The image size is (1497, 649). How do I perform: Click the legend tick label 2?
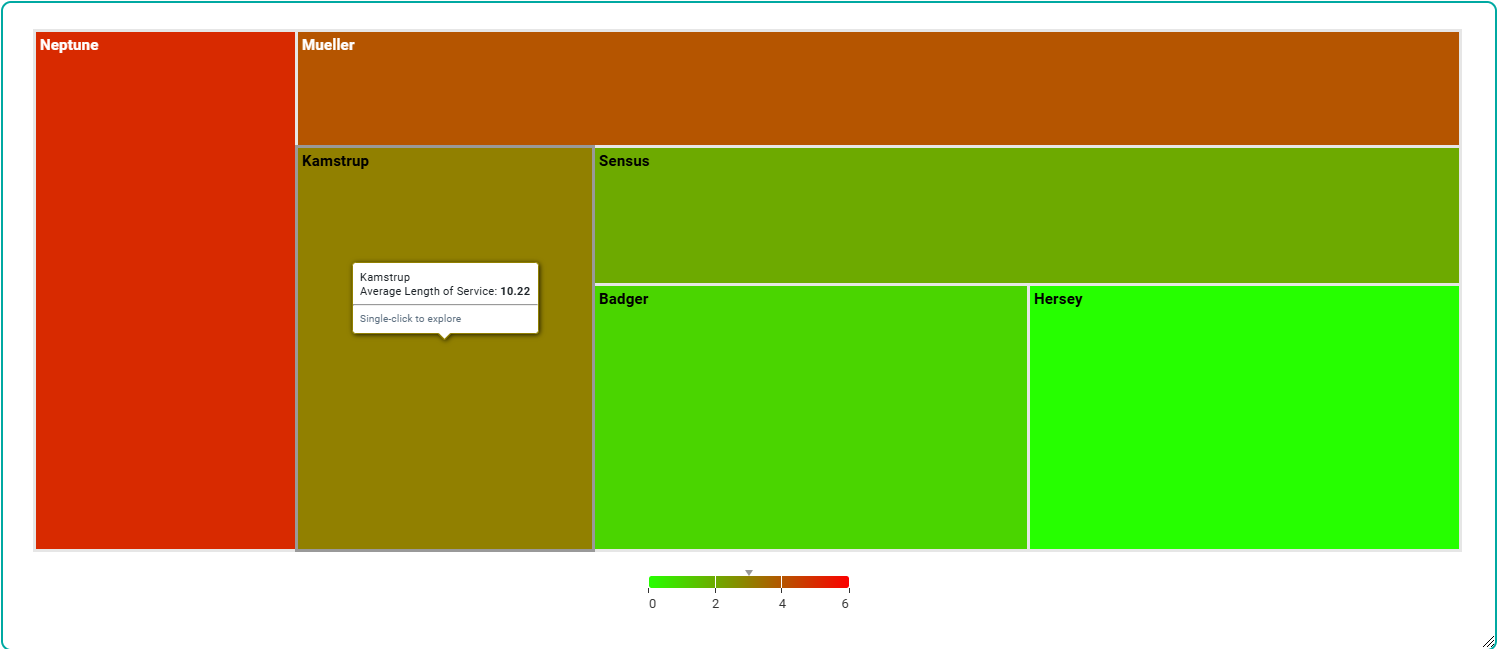(x=715, y=604)
